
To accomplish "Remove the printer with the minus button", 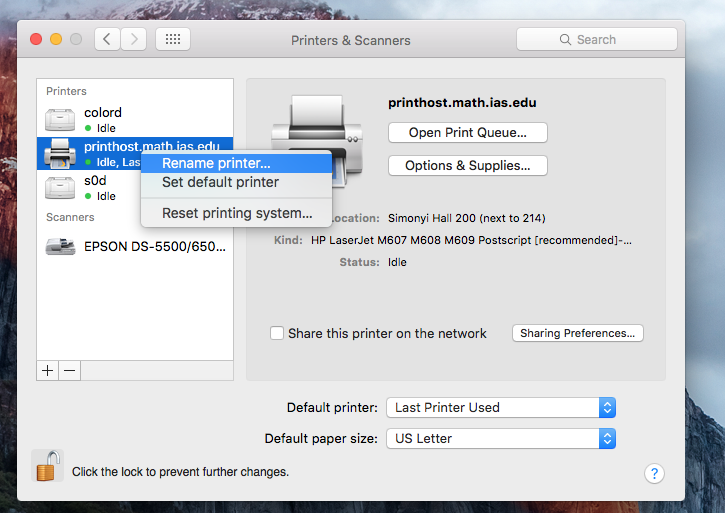I will [x=70, y=371].
